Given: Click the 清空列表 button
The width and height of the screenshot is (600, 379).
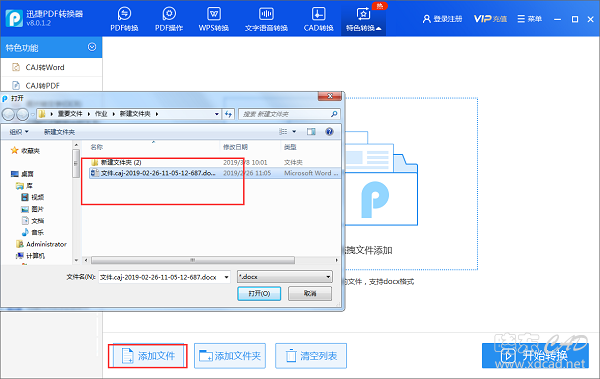Looking at the screenshot, I should point(311,356).
